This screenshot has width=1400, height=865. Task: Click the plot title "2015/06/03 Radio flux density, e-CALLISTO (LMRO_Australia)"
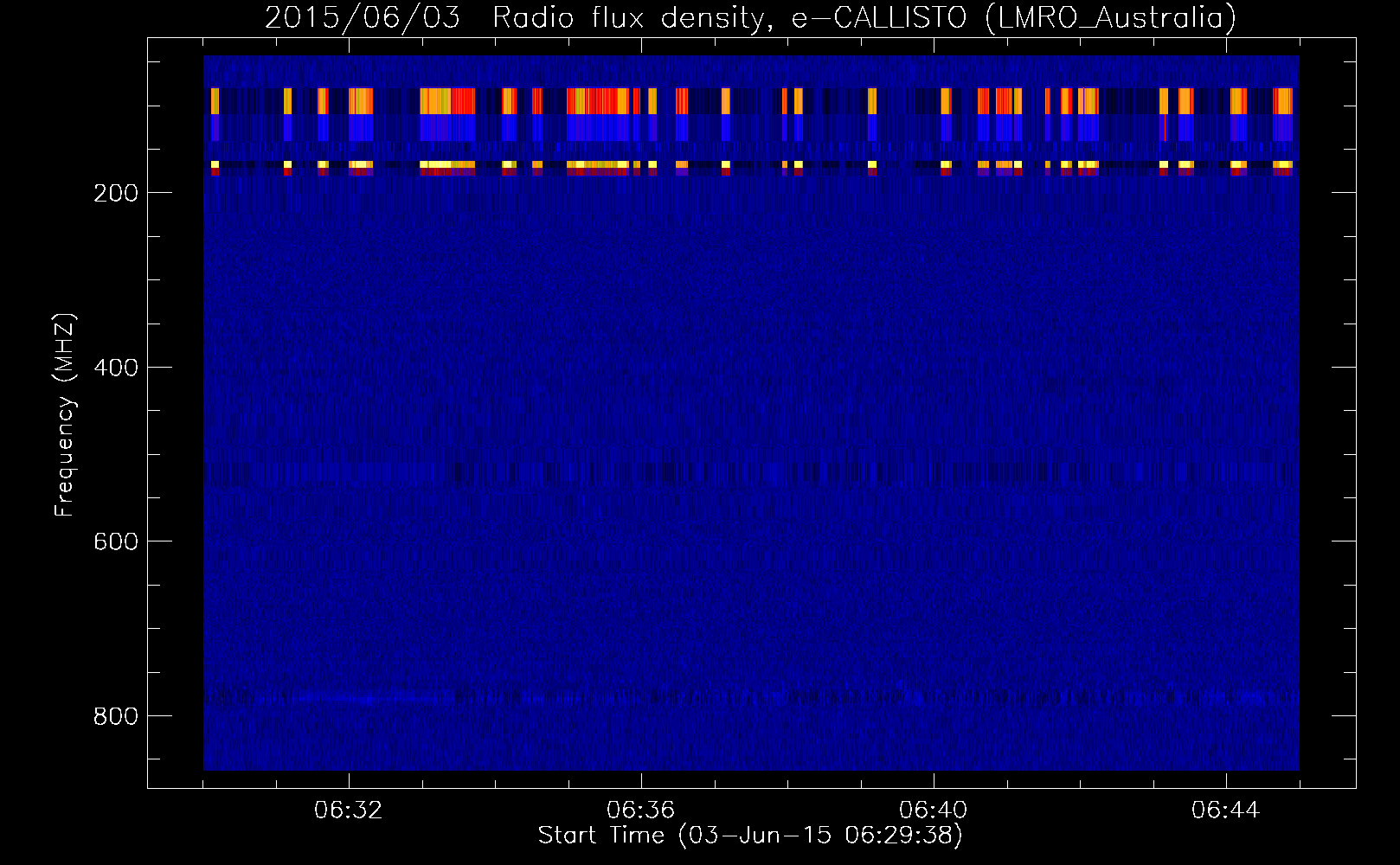750,17
